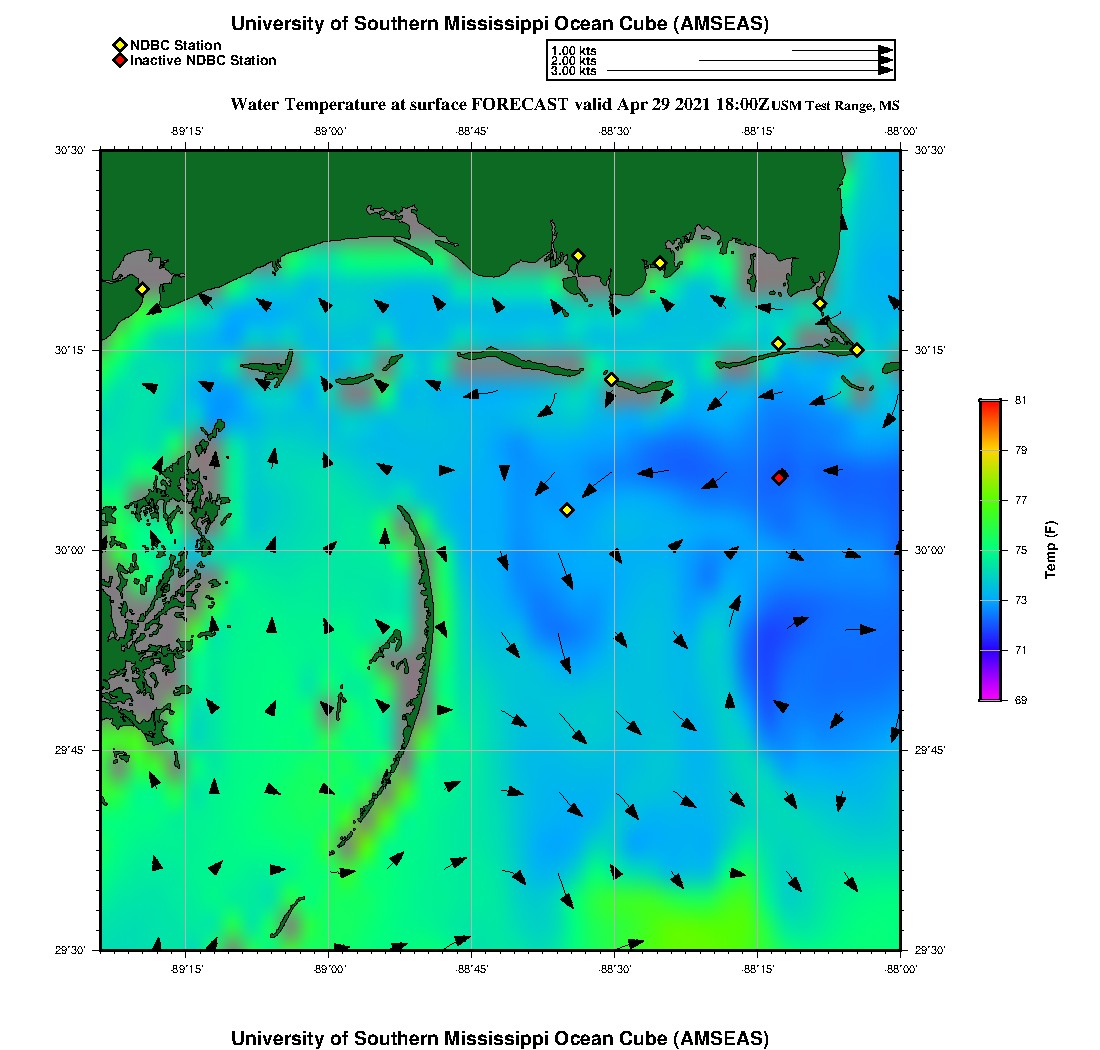Click the "3.00 kts" scale label
Viewport: 1100px width, 1050px height.
pyautogui.click(x=574, y=70)
